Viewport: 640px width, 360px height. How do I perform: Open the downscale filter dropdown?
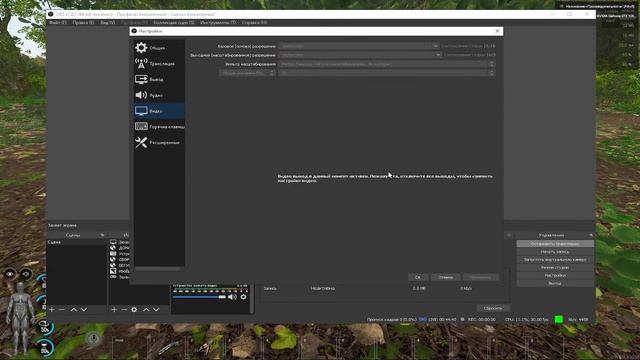pos(387,64)
